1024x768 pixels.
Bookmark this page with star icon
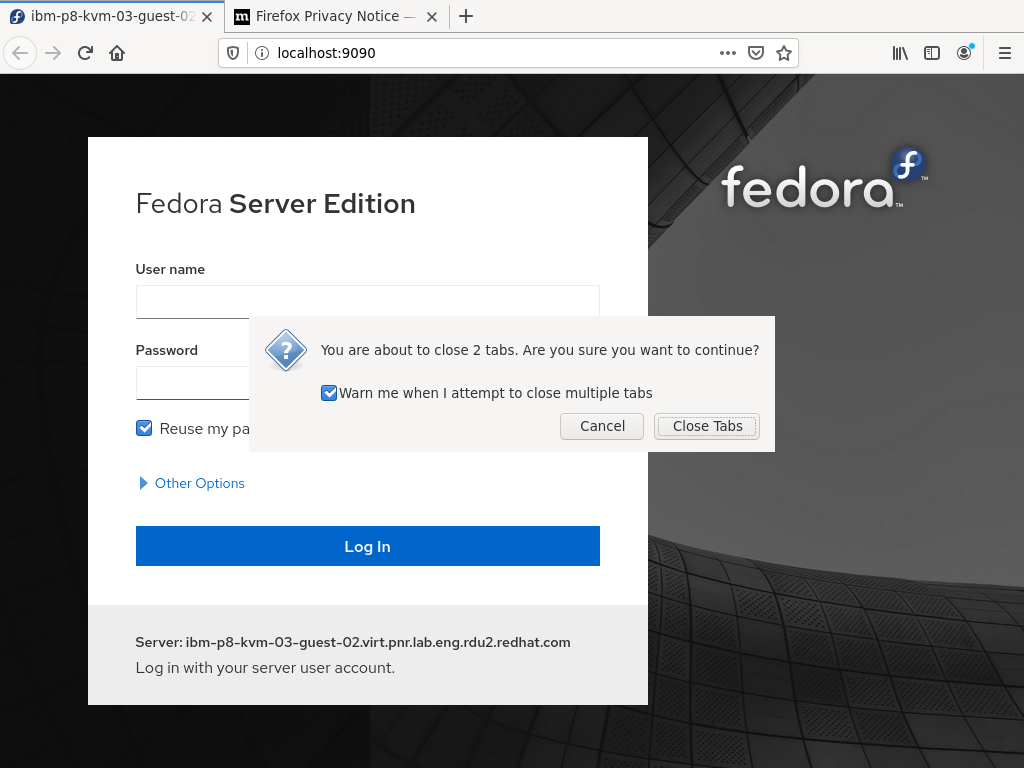click(x=784, y=53)
